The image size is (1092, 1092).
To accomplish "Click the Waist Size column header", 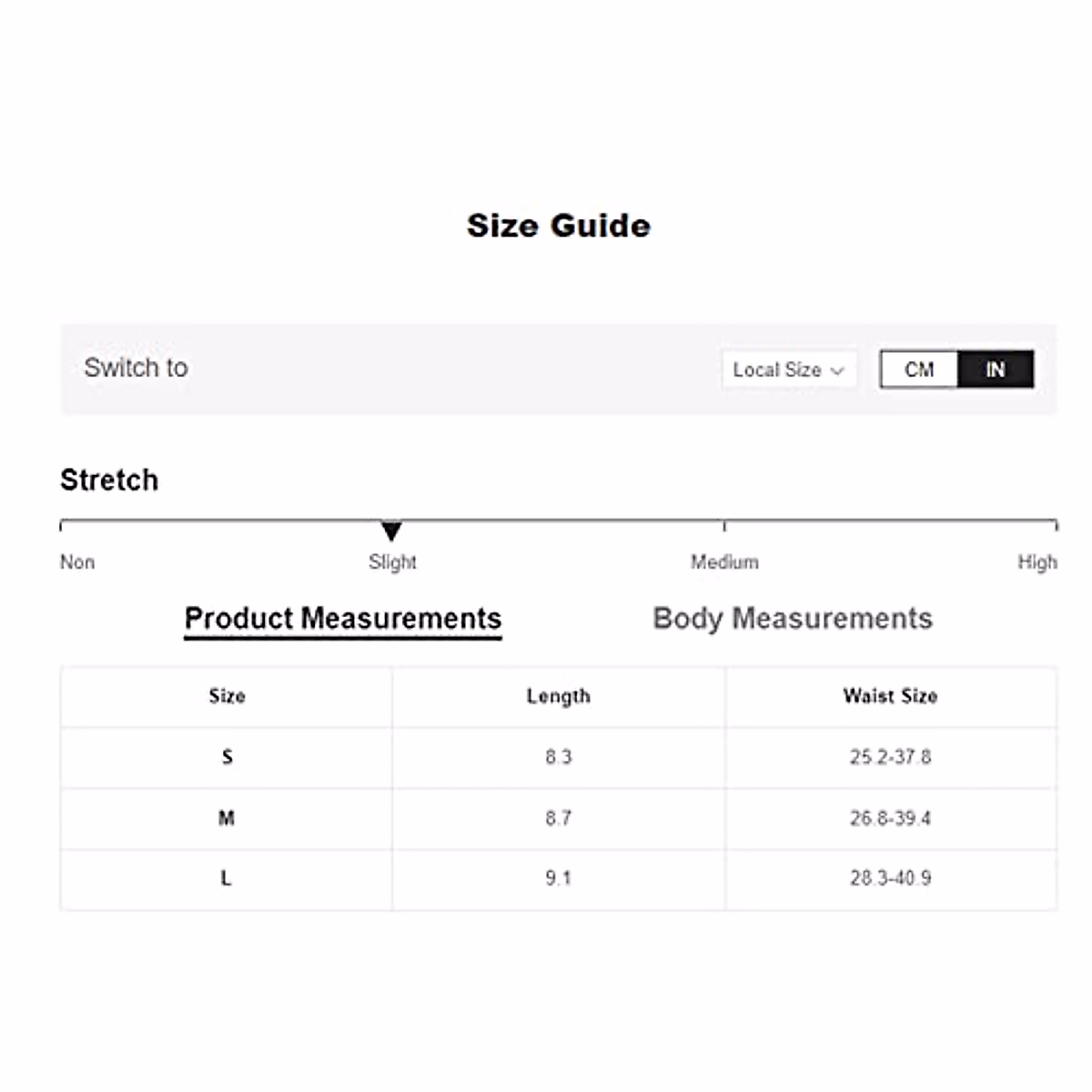I will (x=890, y=696).
